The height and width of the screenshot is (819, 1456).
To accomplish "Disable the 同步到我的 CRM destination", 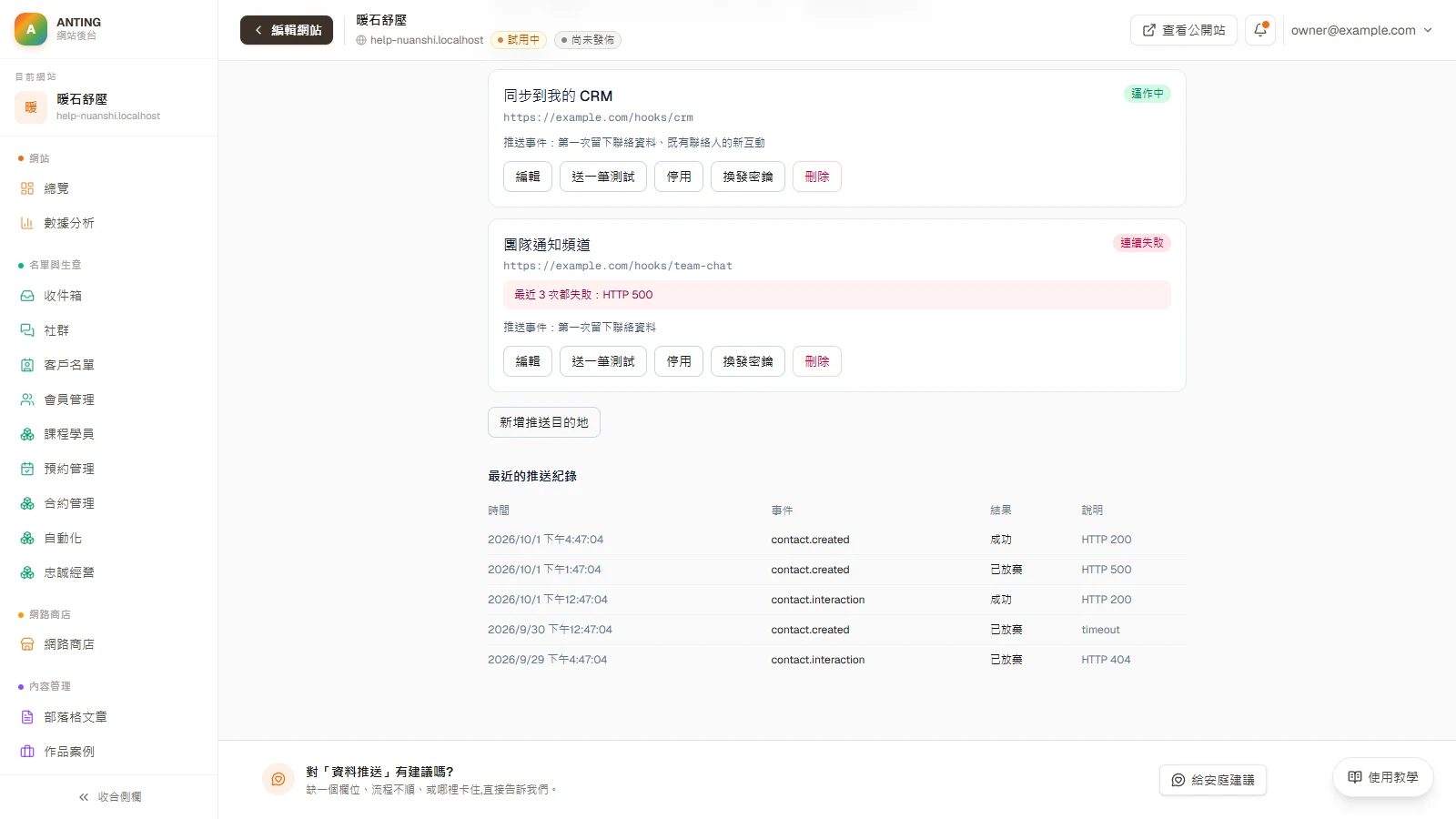I will pos(679,177).
